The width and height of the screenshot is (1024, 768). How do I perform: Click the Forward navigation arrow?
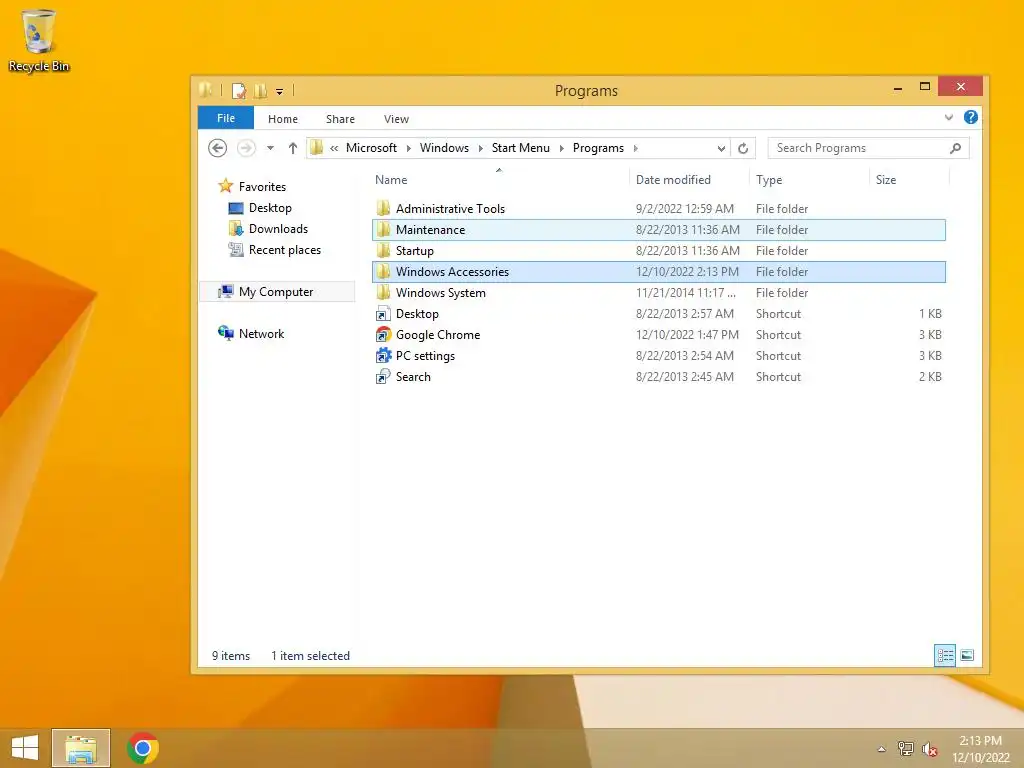click(246, 148)
